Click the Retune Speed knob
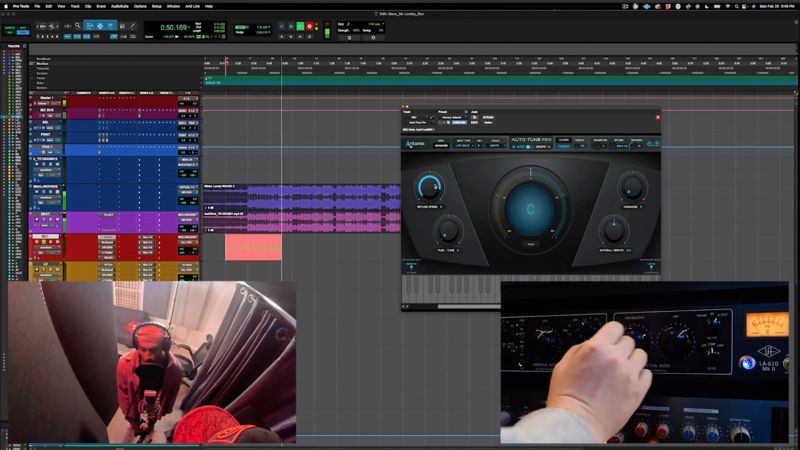The width and height of the screenshot is (800, 450). tap(430, 187)
